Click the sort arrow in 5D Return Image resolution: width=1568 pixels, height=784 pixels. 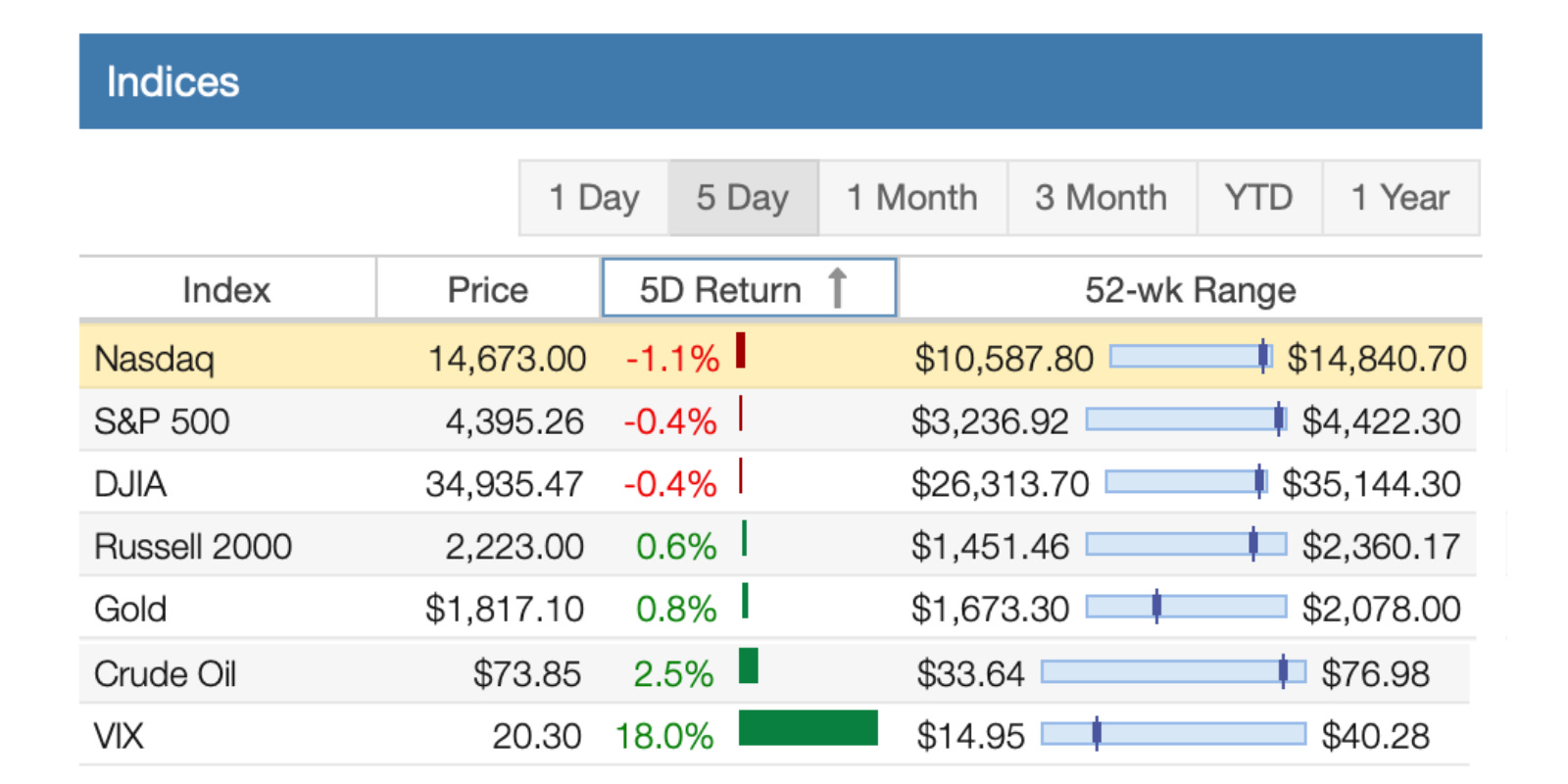837,288
